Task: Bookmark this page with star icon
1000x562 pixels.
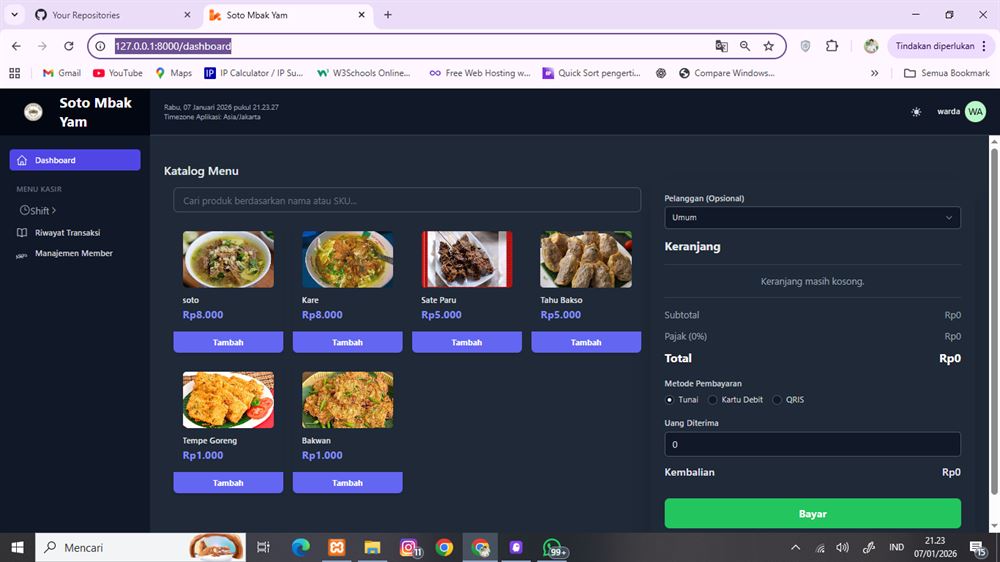Action: [x=768, y=46]
